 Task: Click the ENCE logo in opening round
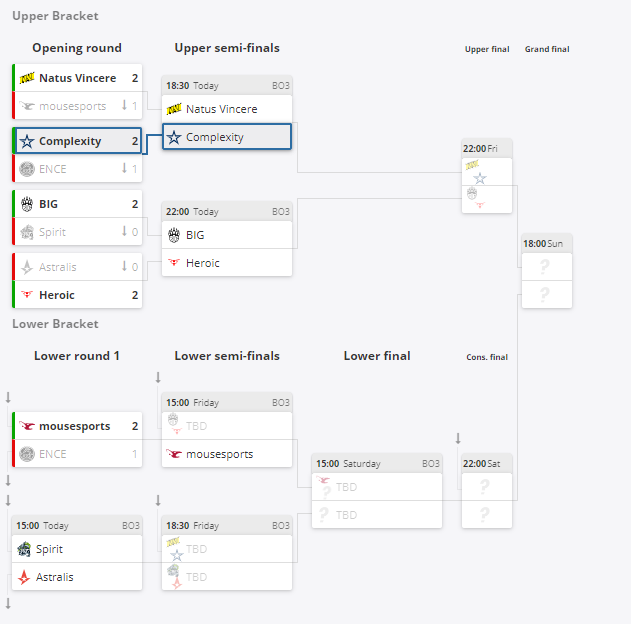click(x=27, y=169)
